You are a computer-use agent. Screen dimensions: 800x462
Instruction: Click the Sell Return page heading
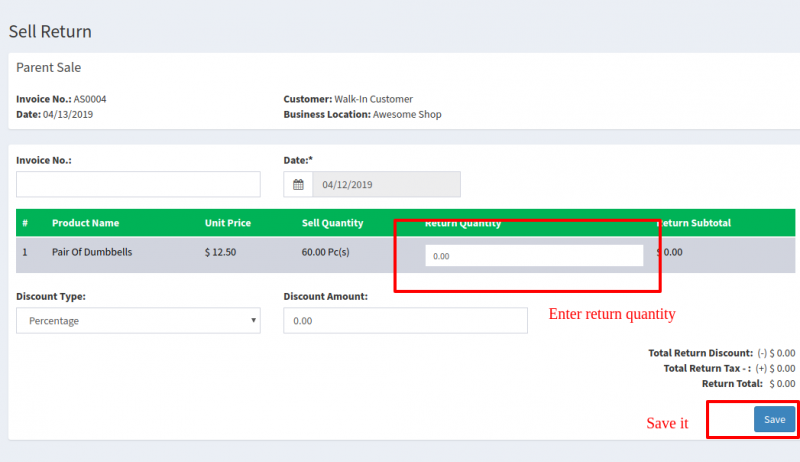coord(50,31)
